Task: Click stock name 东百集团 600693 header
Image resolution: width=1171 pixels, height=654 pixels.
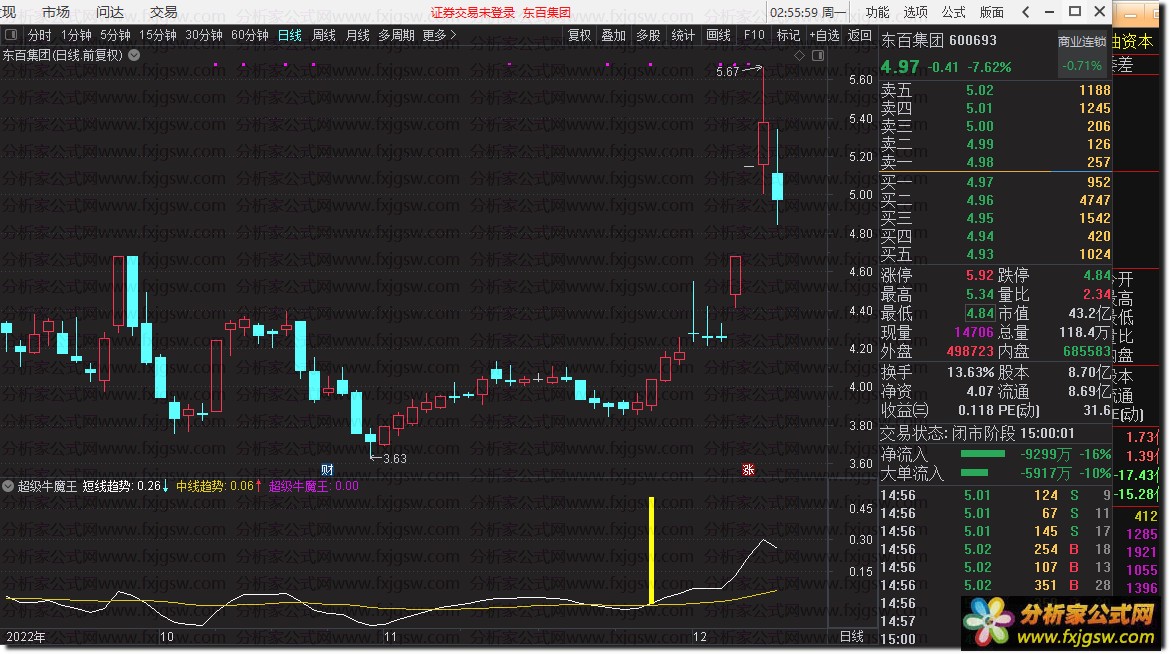Action: (x=939, y=40)
